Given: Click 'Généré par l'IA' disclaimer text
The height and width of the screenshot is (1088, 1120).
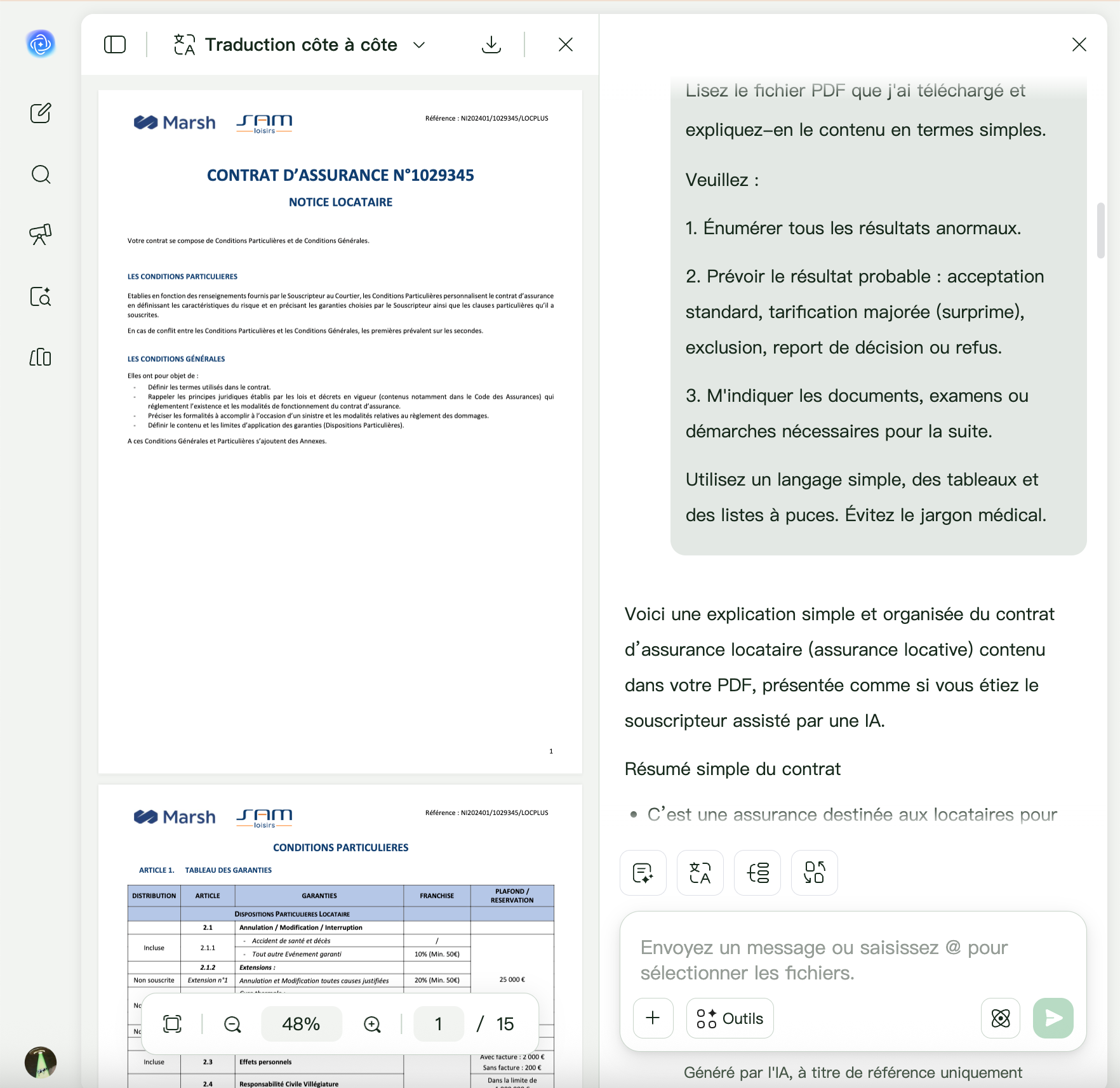Looking at the screenshot, I should (853, 1073).
